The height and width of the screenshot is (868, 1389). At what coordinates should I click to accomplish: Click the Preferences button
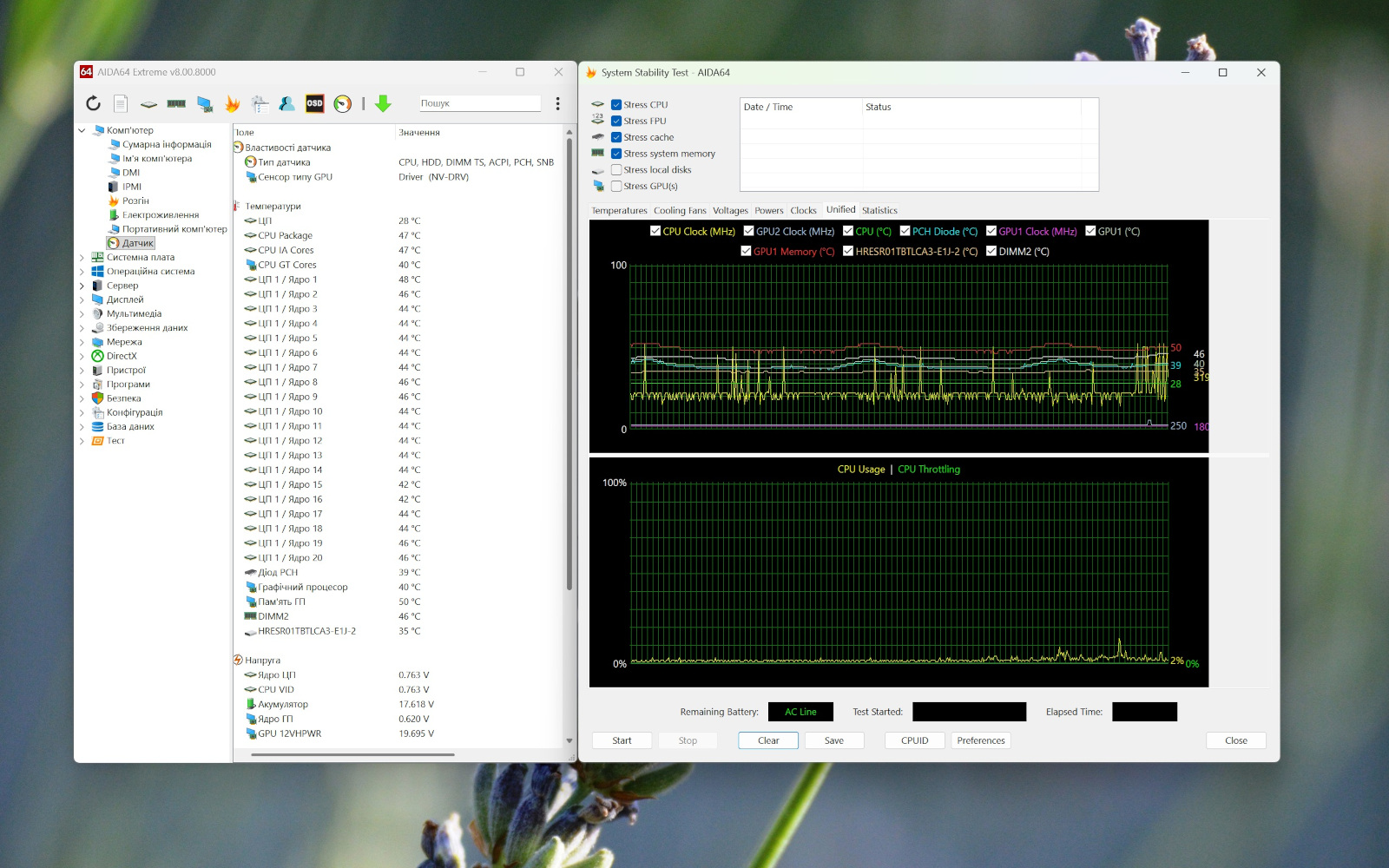(x=980, y=740)
